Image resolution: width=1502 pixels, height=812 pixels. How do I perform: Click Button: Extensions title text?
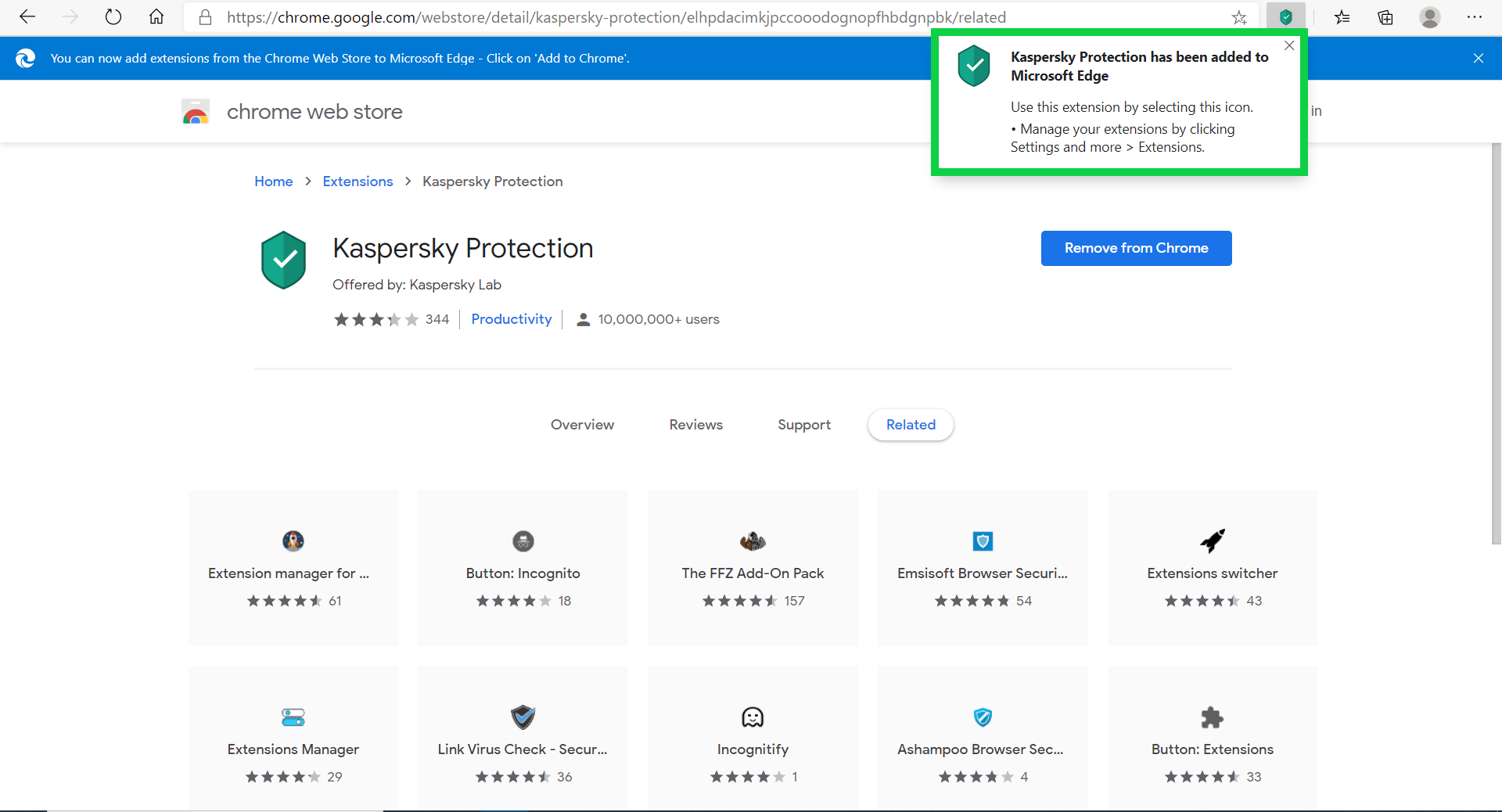(x=1213, y=749)
